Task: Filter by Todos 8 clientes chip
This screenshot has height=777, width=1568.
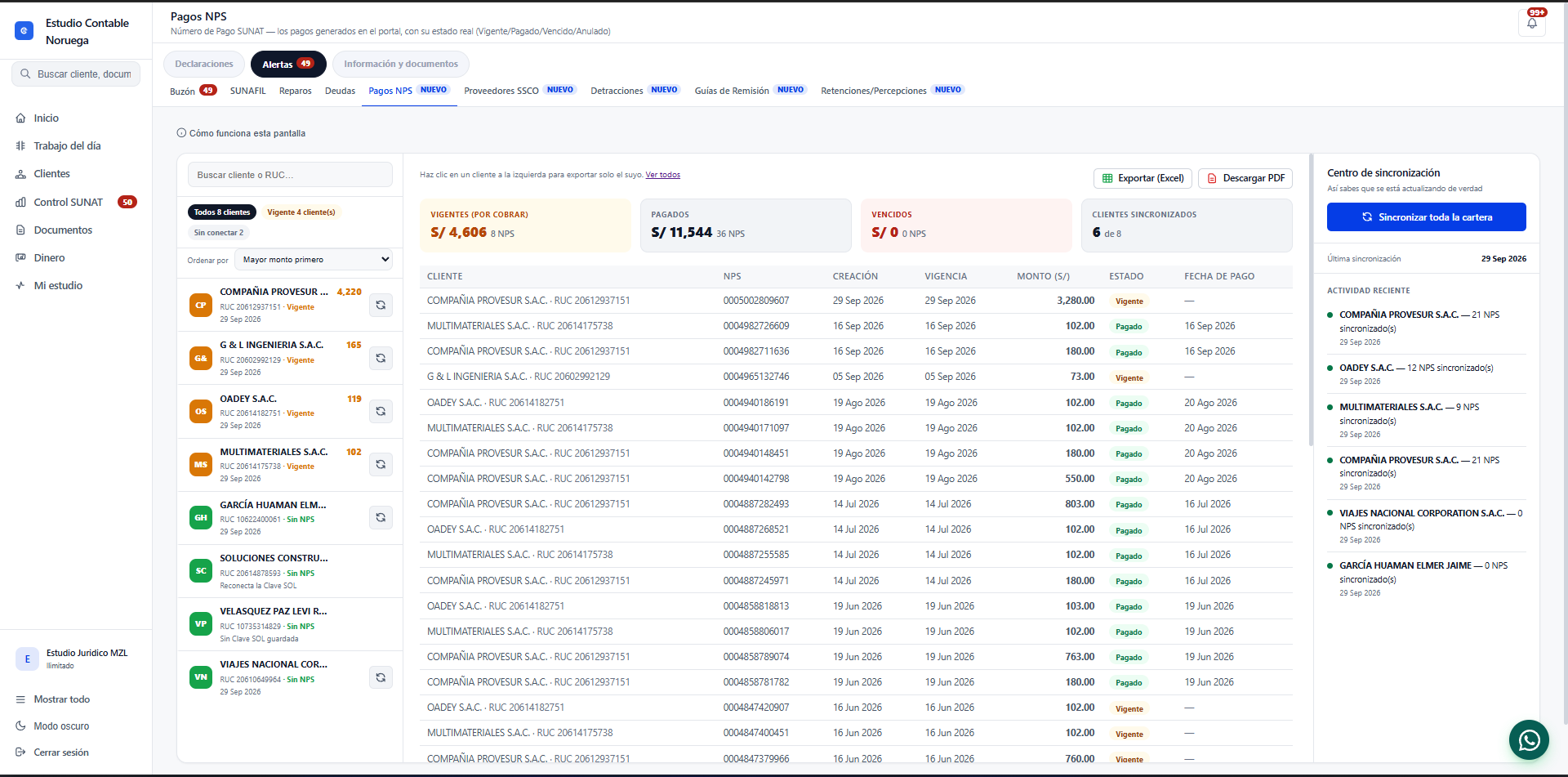Action: [222, 212]
